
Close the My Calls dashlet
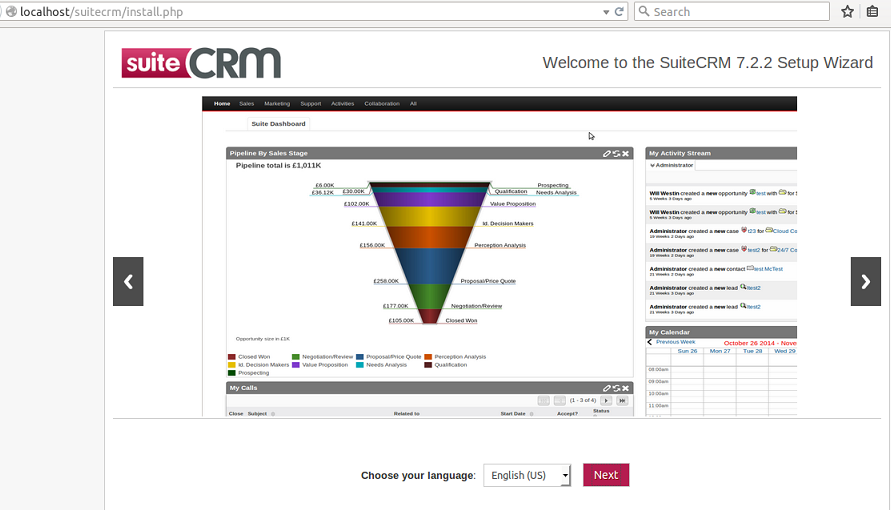point(626,388)
